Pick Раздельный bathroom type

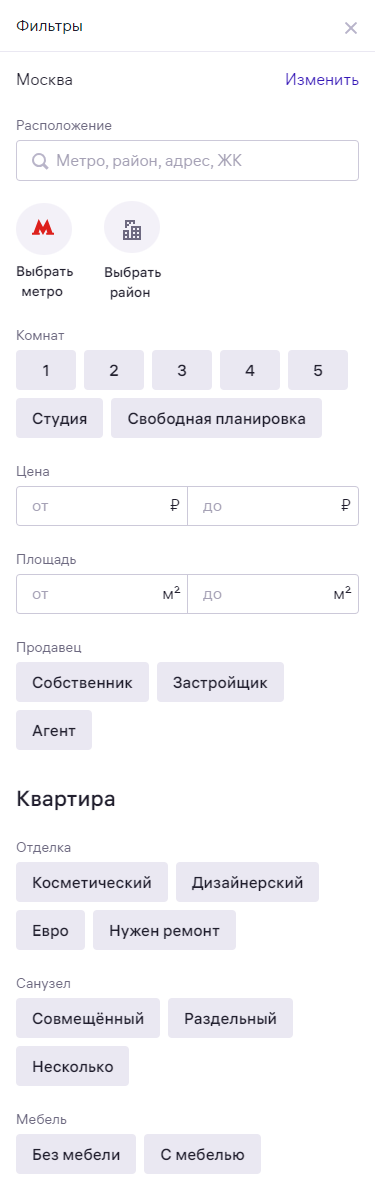pyautogui.click(x=230, y=1018)
